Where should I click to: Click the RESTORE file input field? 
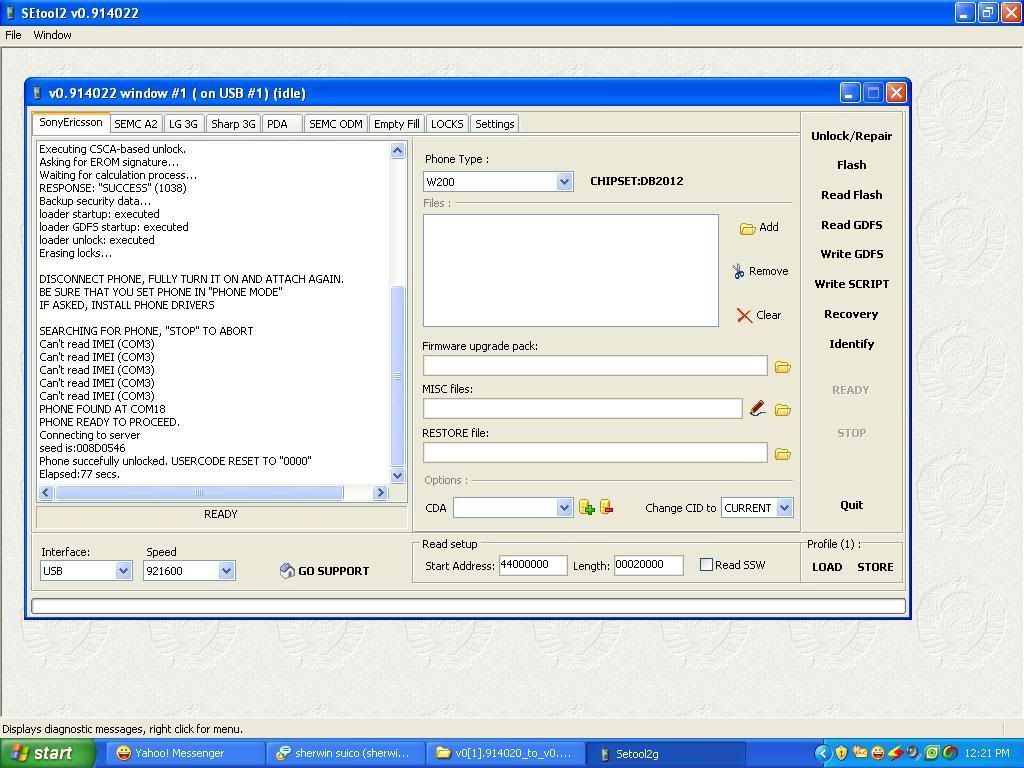595,453
